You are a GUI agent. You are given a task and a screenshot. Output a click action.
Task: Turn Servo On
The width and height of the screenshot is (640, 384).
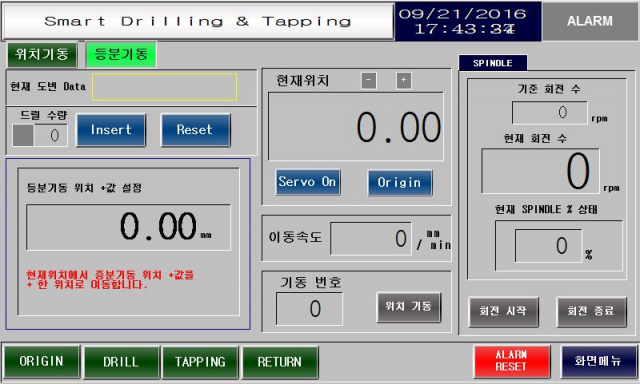pyautogui.click(x=308, y=182)
